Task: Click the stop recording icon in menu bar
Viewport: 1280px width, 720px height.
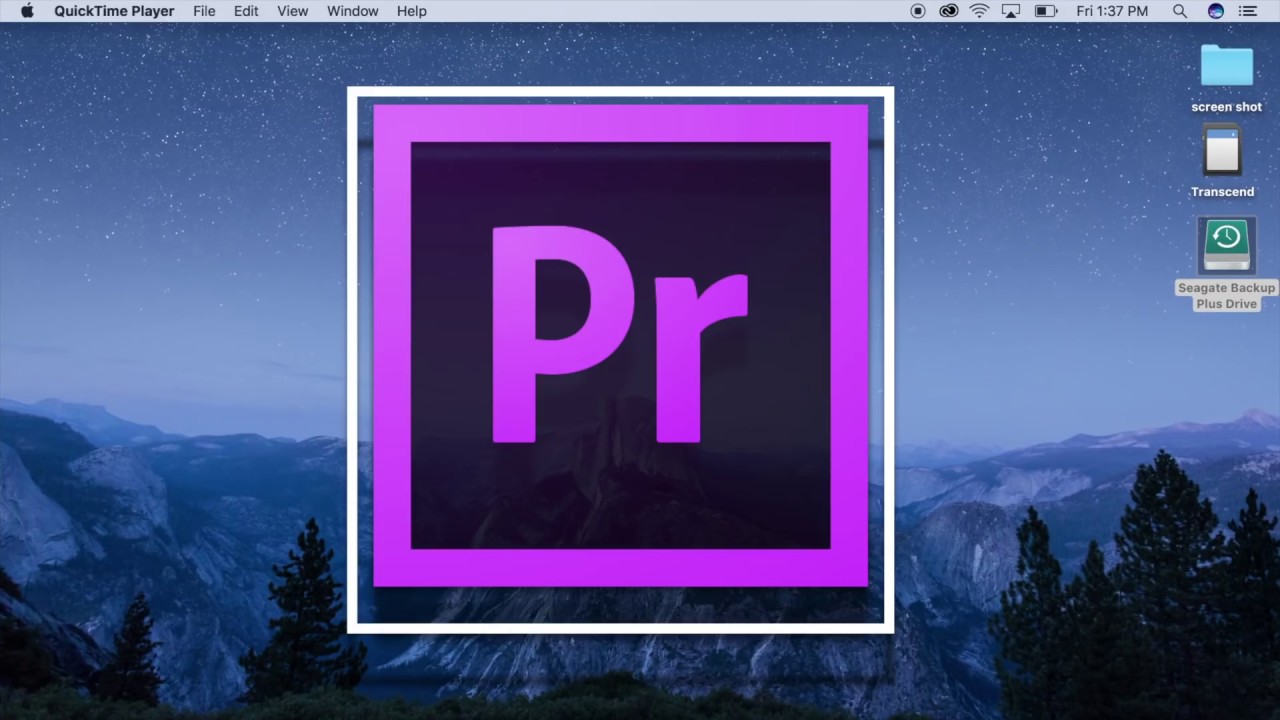Action: tap(918, 11)
